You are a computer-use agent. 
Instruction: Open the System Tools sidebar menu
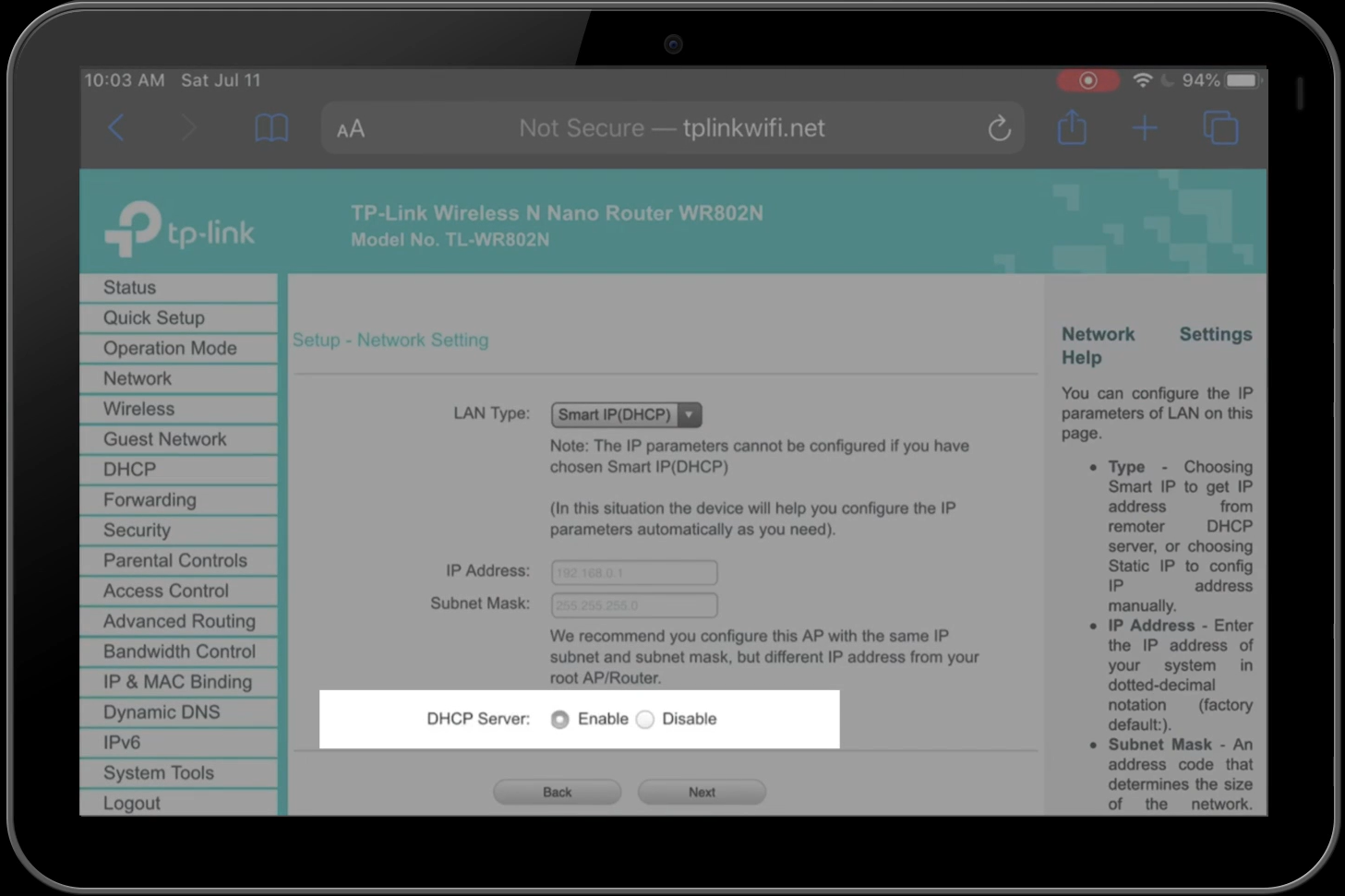158,773
